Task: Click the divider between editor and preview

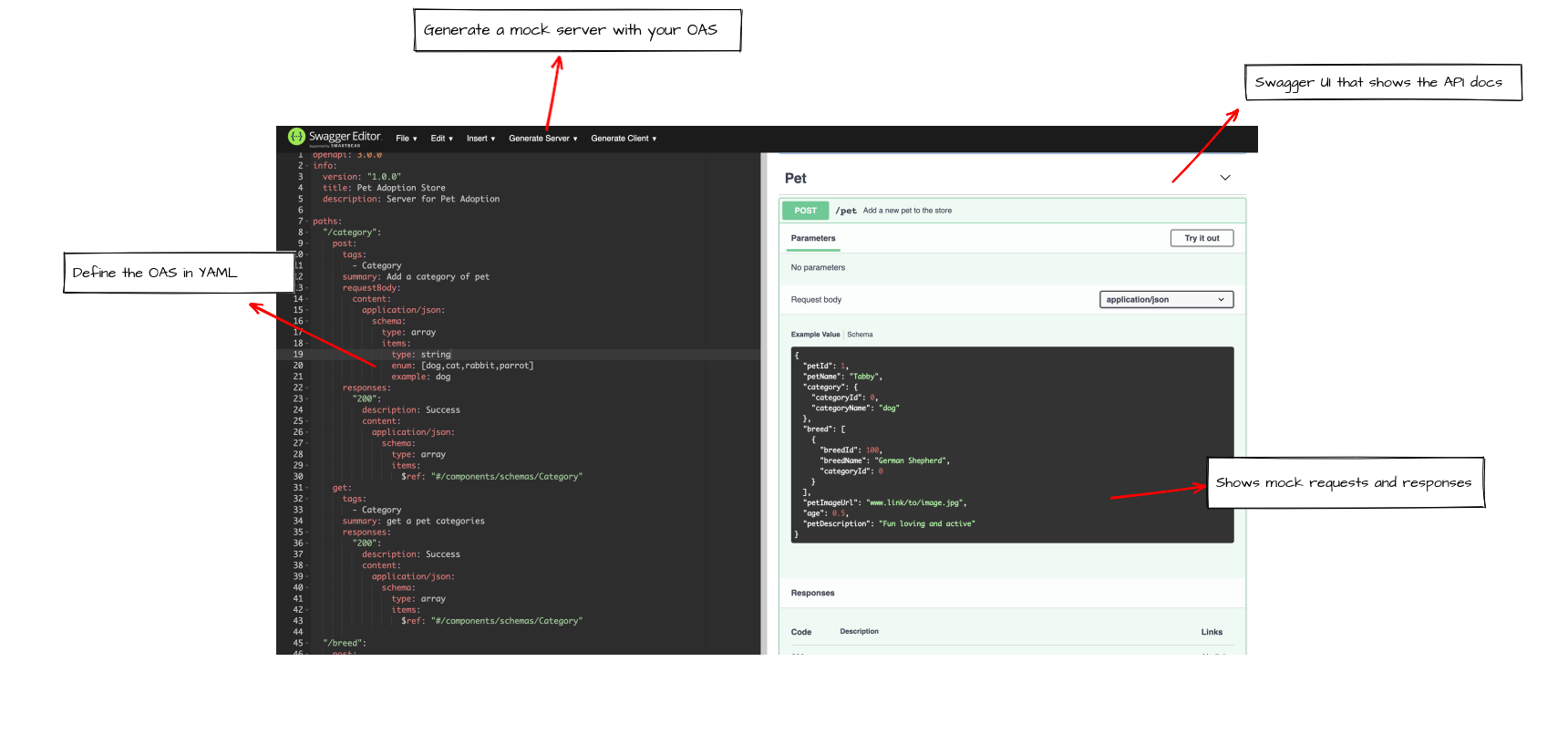Action: 762,401
